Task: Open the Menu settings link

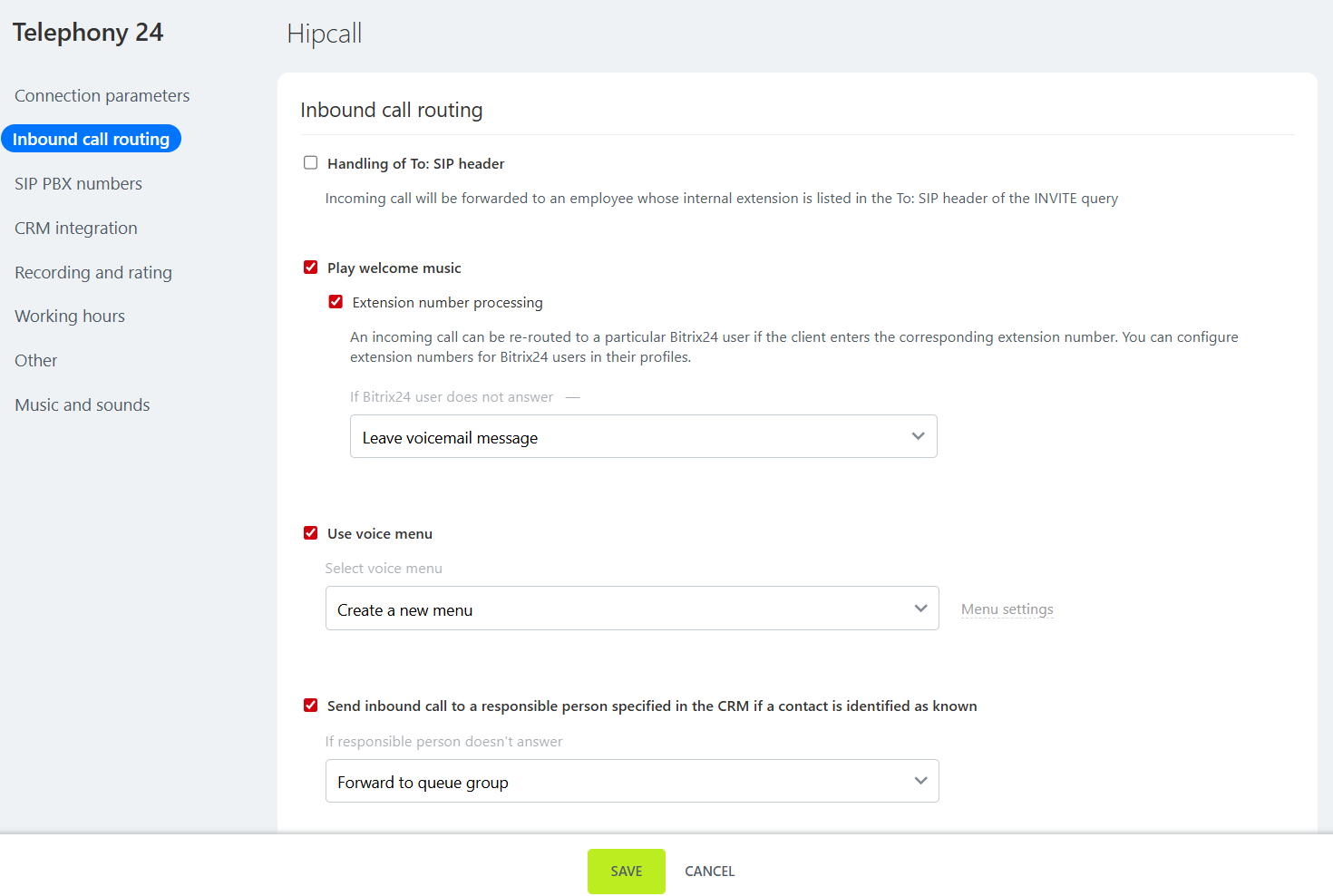Action: coord(1007,609)
